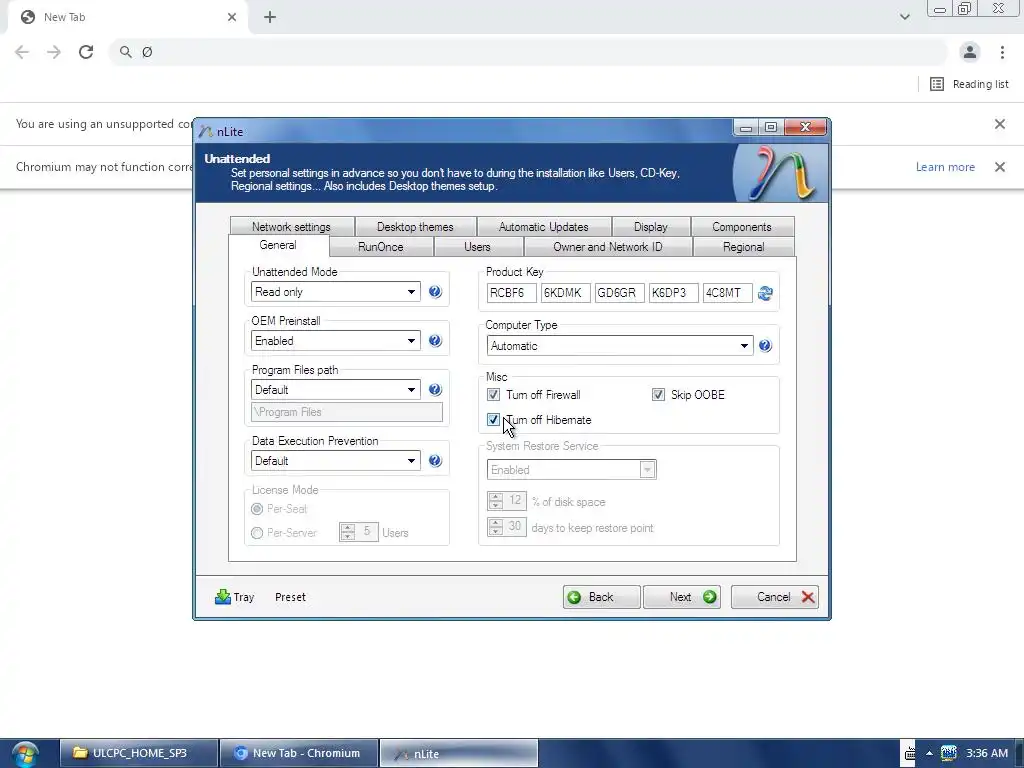Screen dimensions: 1024x768
Task: Click the product key field 4C8MT
Action: click(x=728, y=293)
